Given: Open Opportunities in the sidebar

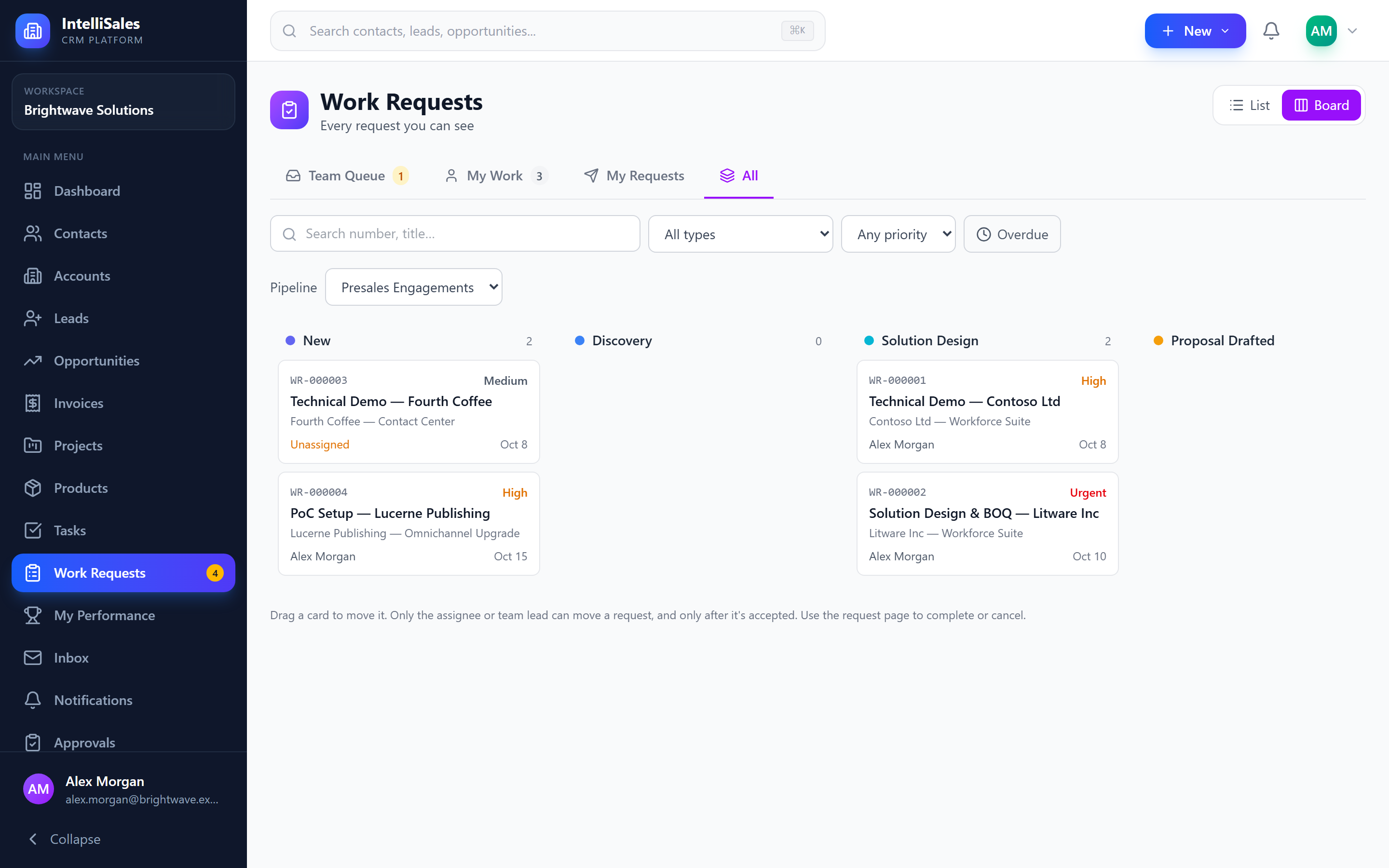Looking at the screenshot, I should [x=123, y=361].
